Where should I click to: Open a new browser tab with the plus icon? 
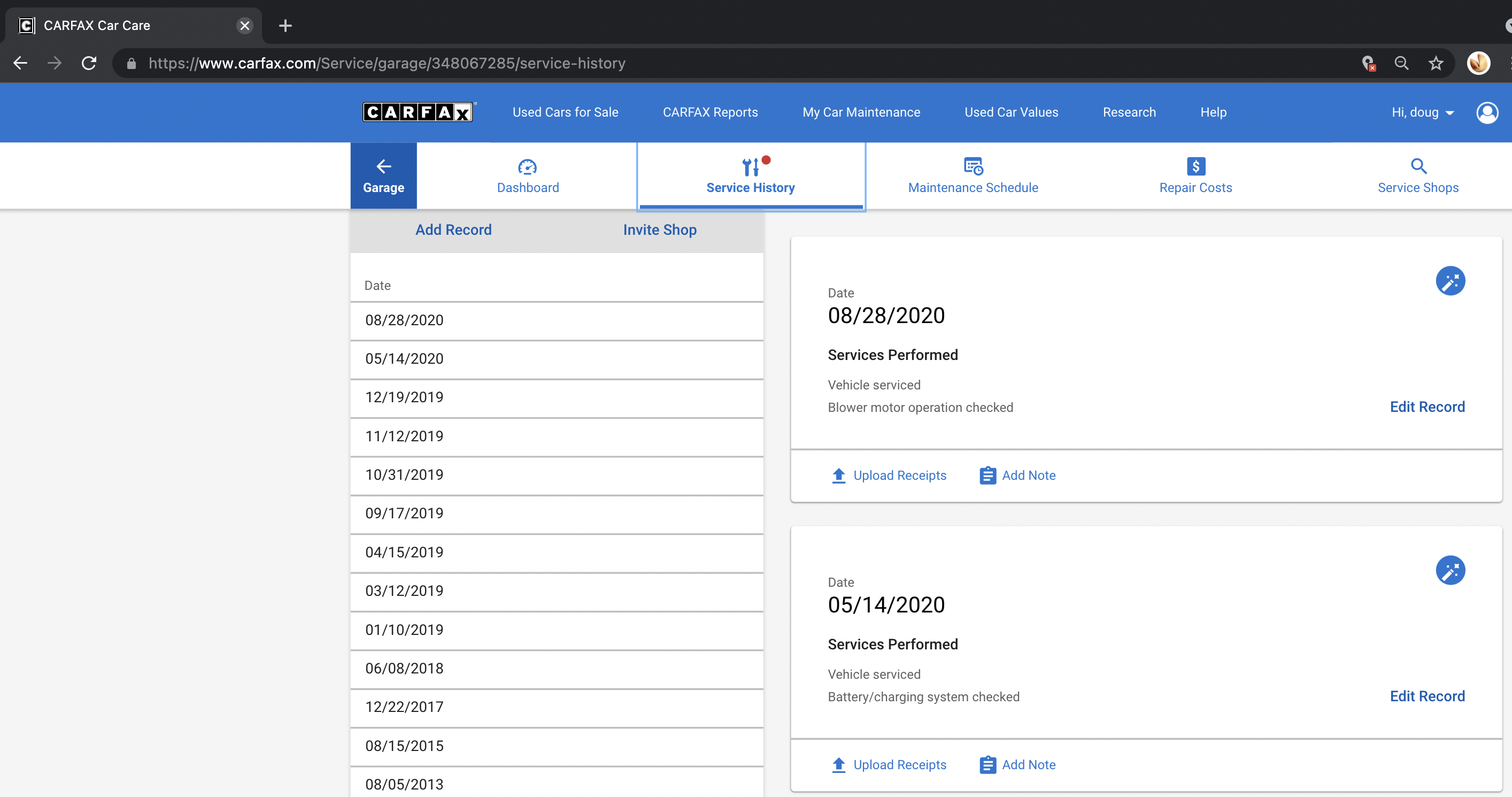[x=286, y=26]
